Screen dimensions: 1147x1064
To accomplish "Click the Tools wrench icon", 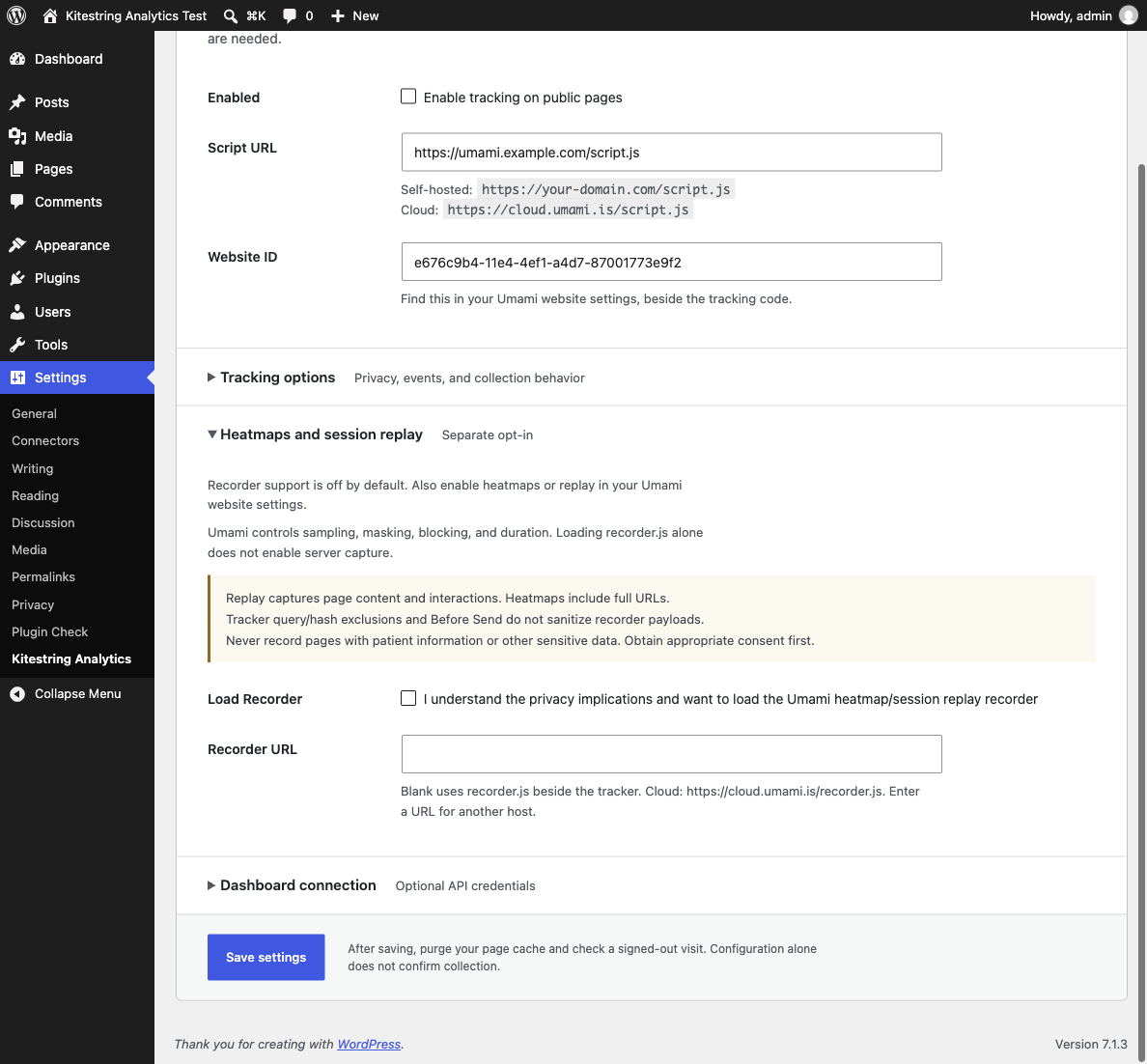I will (17, 345).
